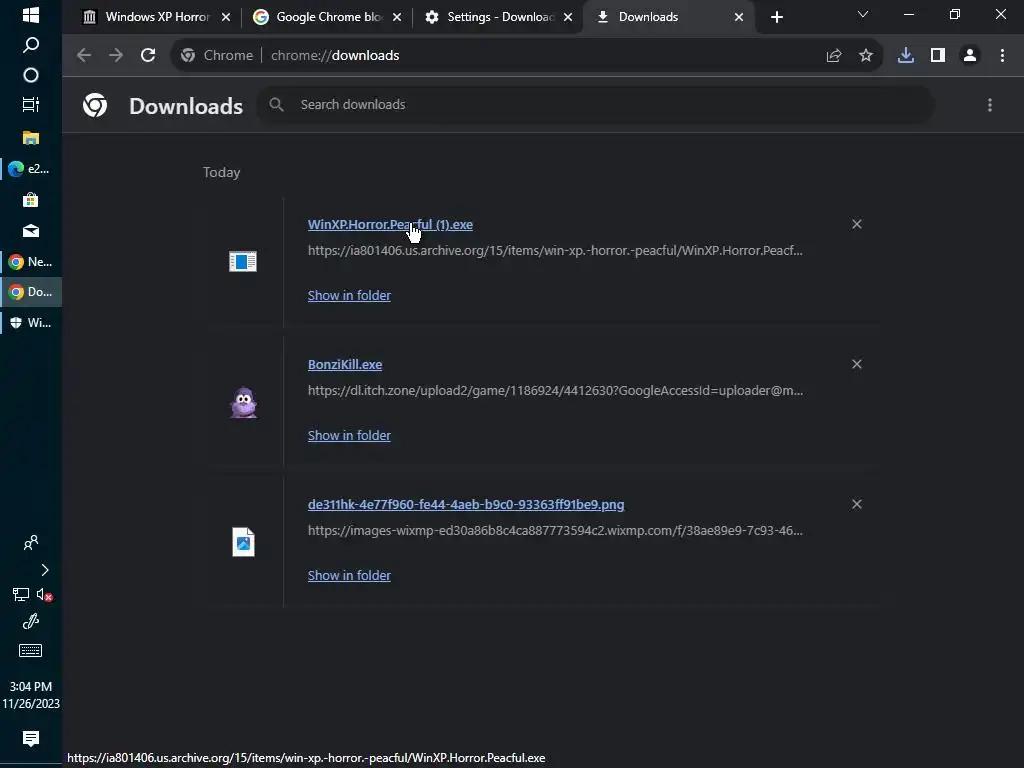The width and height of the screenshot is (1024, 768).
Task: Reload the downloads page
Action: point(148,56)
